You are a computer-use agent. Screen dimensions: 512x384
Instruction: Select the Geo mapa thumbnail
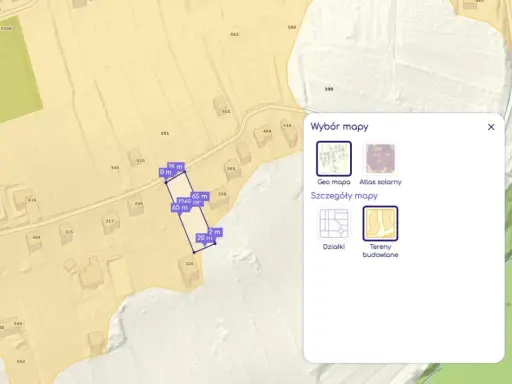(x=334, y=159)
